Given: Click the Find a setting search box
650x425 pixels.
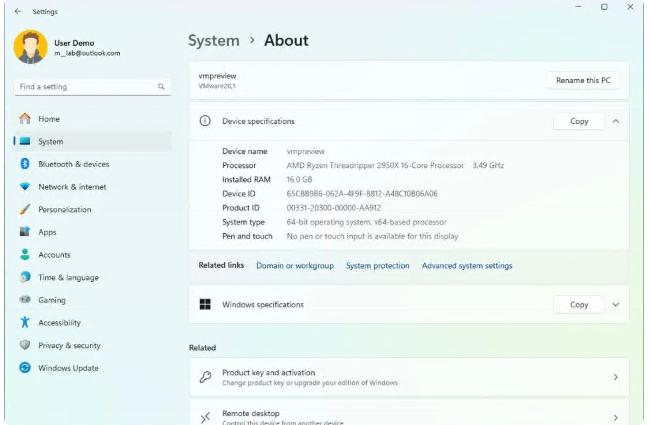Looking at the screenshot, I should pos(85,87).
